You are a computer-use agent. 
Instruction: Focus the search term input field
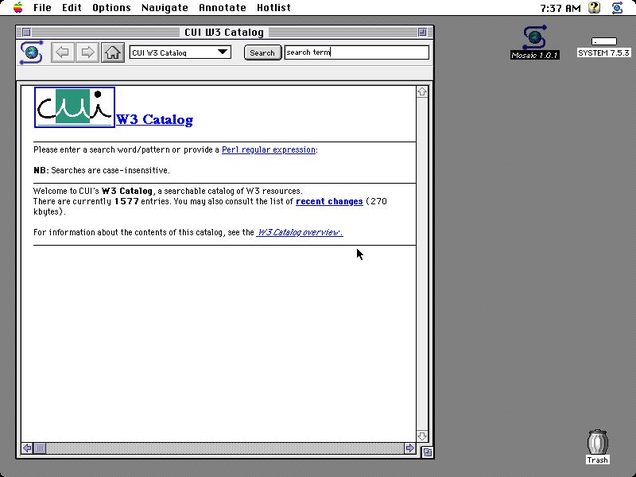tap(357, 52)
